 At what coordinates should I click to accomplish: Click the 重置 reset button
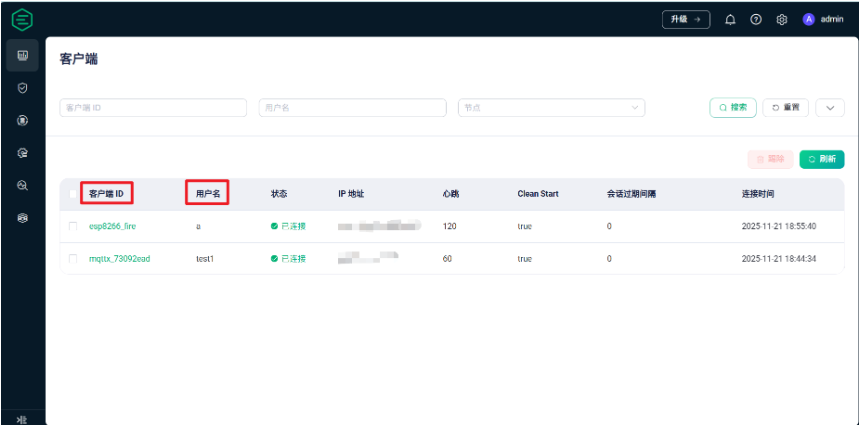(786, 107)
